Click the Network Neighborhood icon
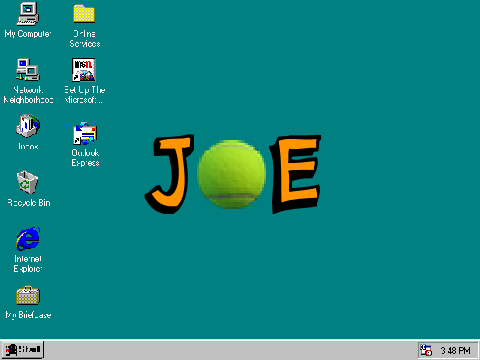 (28, 70)
